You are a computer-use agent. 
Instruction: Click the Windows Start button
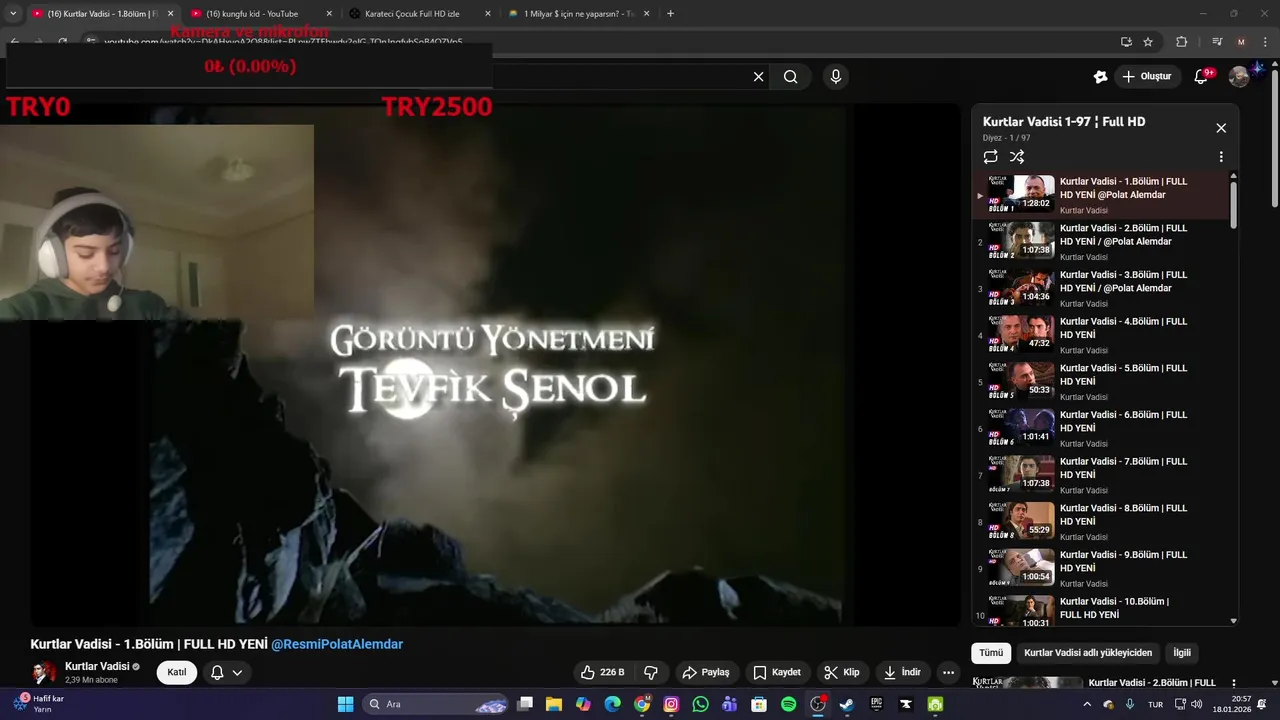tap(345, 704)
